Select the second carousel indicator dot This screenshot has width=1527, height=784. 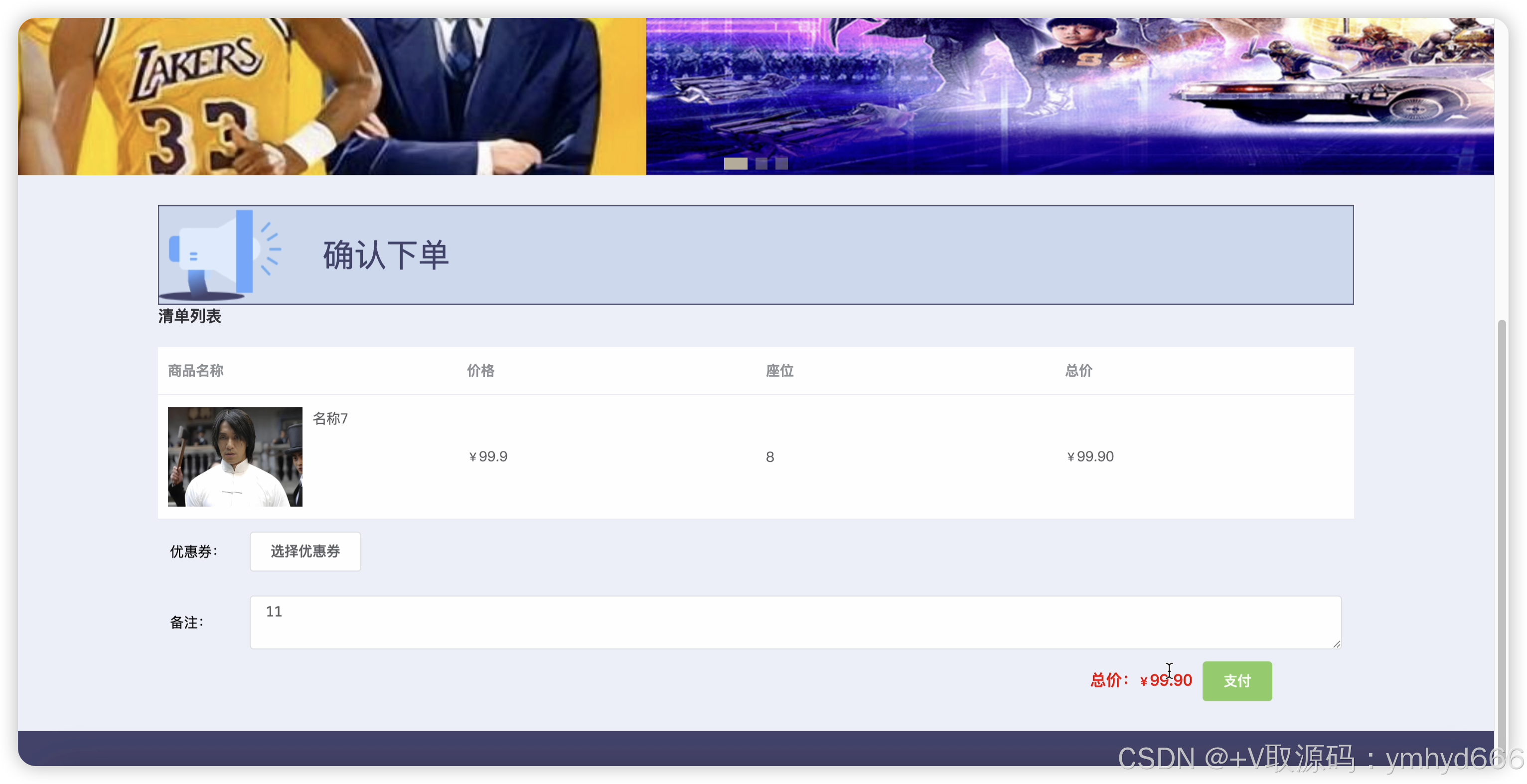(x=761, y=163)
